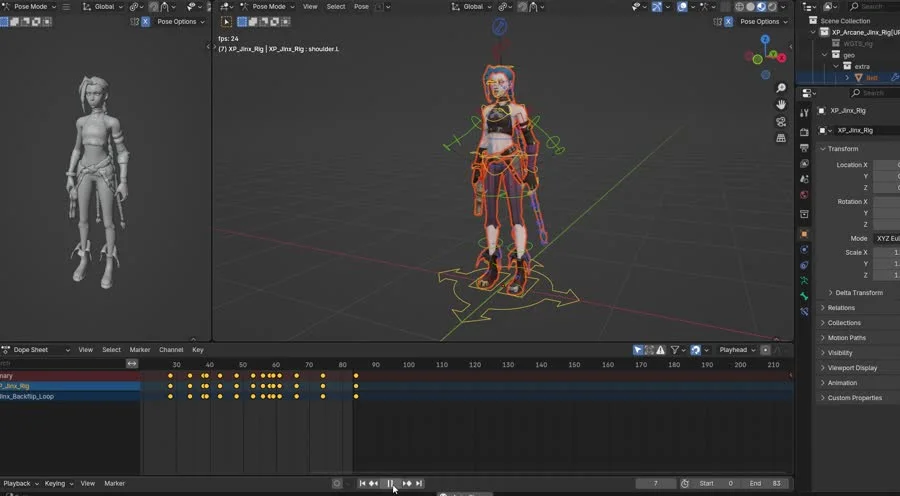Open the orange Object properties tab
The image size is (900, 496).
(x=804, y=234)
